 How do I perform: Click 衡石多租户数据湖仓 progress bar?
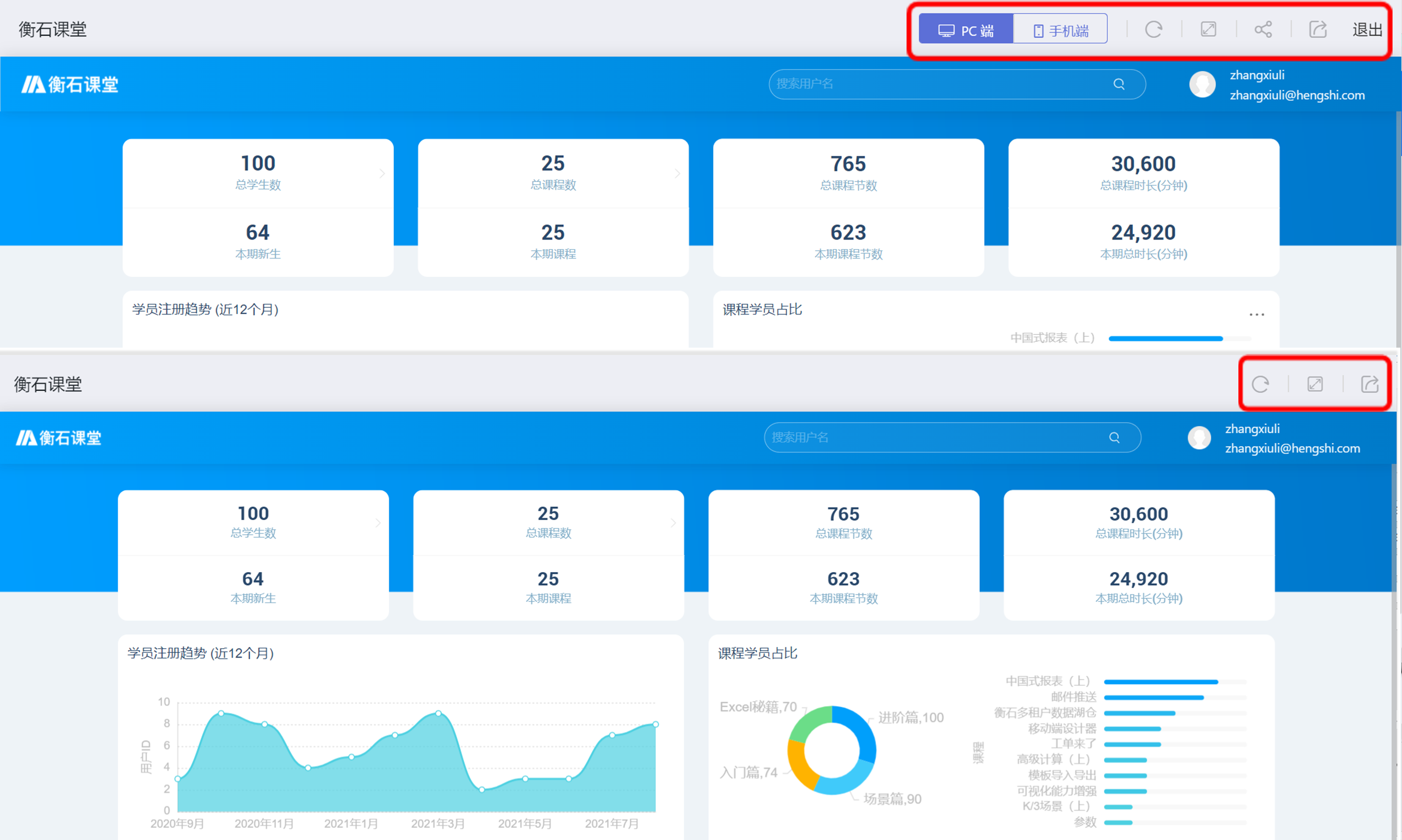(1175, 713)
